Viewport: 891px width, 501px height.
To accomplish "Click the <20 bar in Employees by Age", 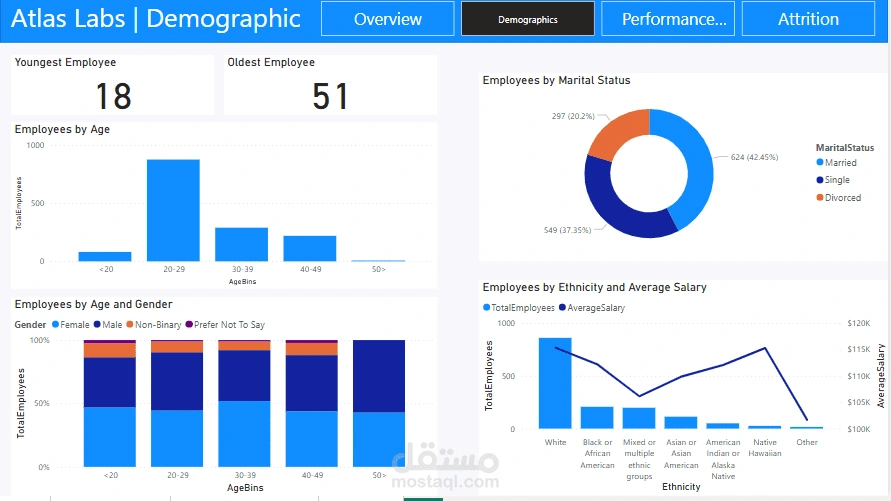I will [x=105, y=257].
